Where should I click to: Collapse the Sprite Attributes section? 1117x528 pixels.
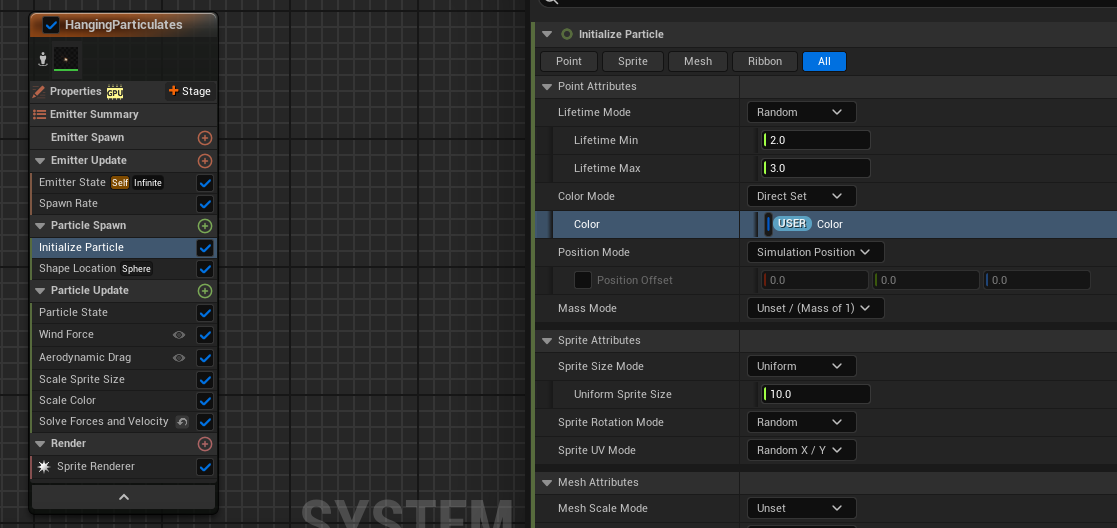pyautogui.click(x=547, y=341)
